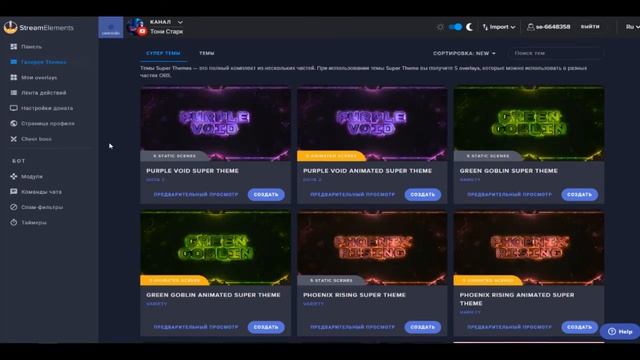Create Green Goblin Super Theme
The height and width of the screenshot is (360, 640).
click(x=580, y=195)
